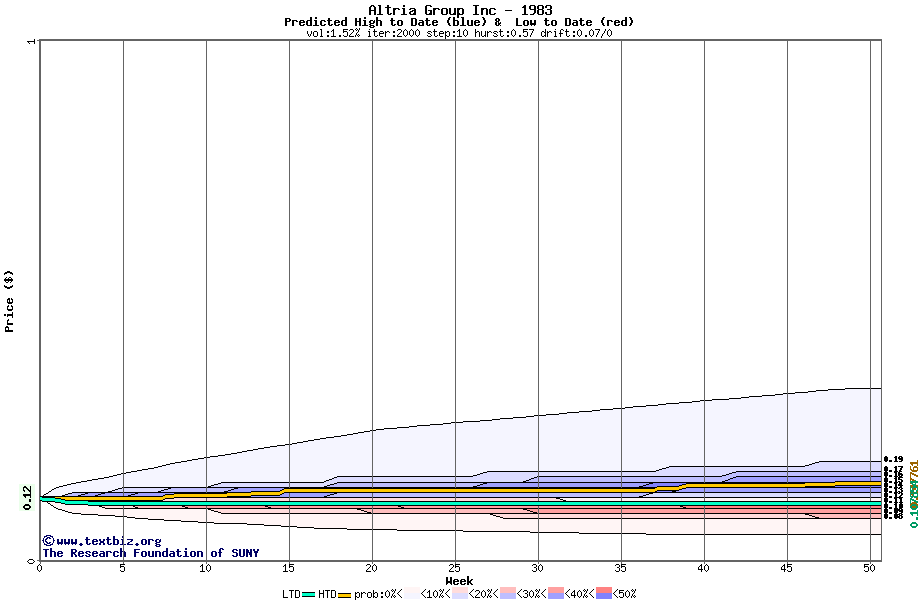
Task: Click the 'drift:0.07/0' parameter text
Action: pos(576,33)
